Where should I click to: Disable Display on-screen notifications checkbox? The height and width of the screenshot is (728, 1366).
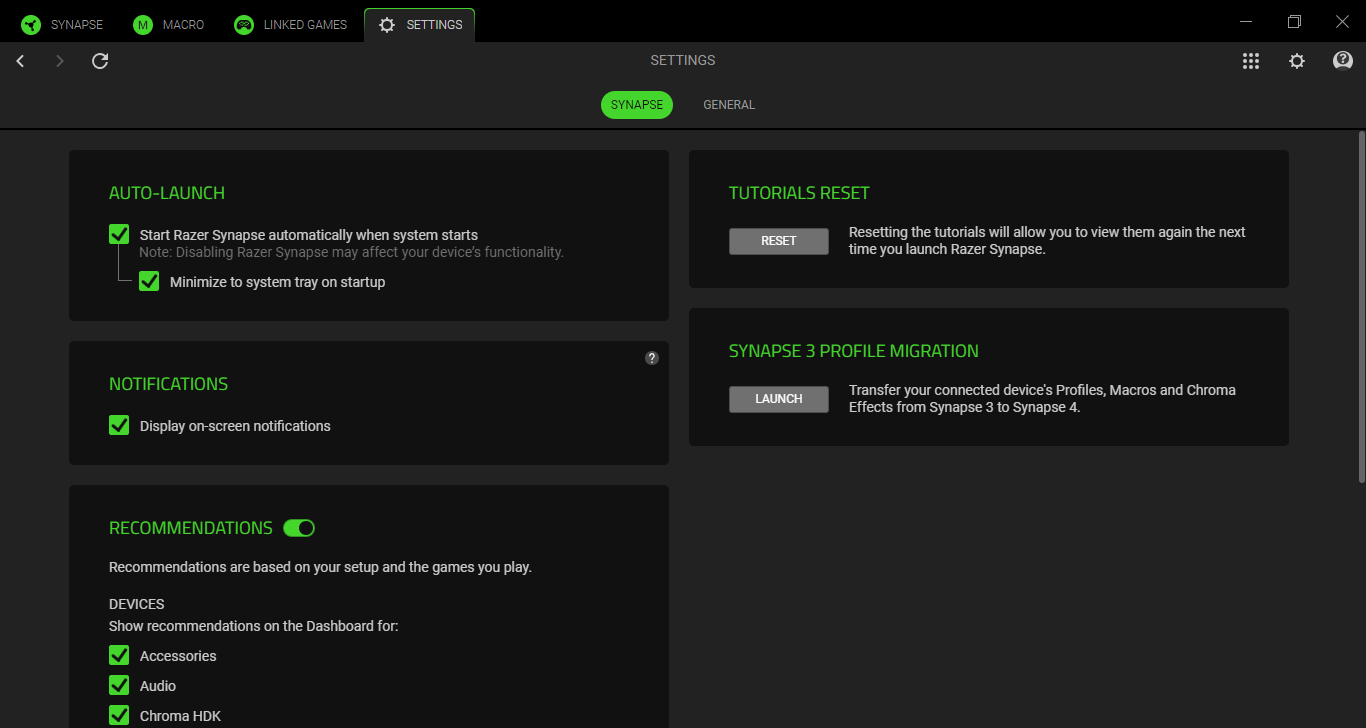click(x=119, y=426)
